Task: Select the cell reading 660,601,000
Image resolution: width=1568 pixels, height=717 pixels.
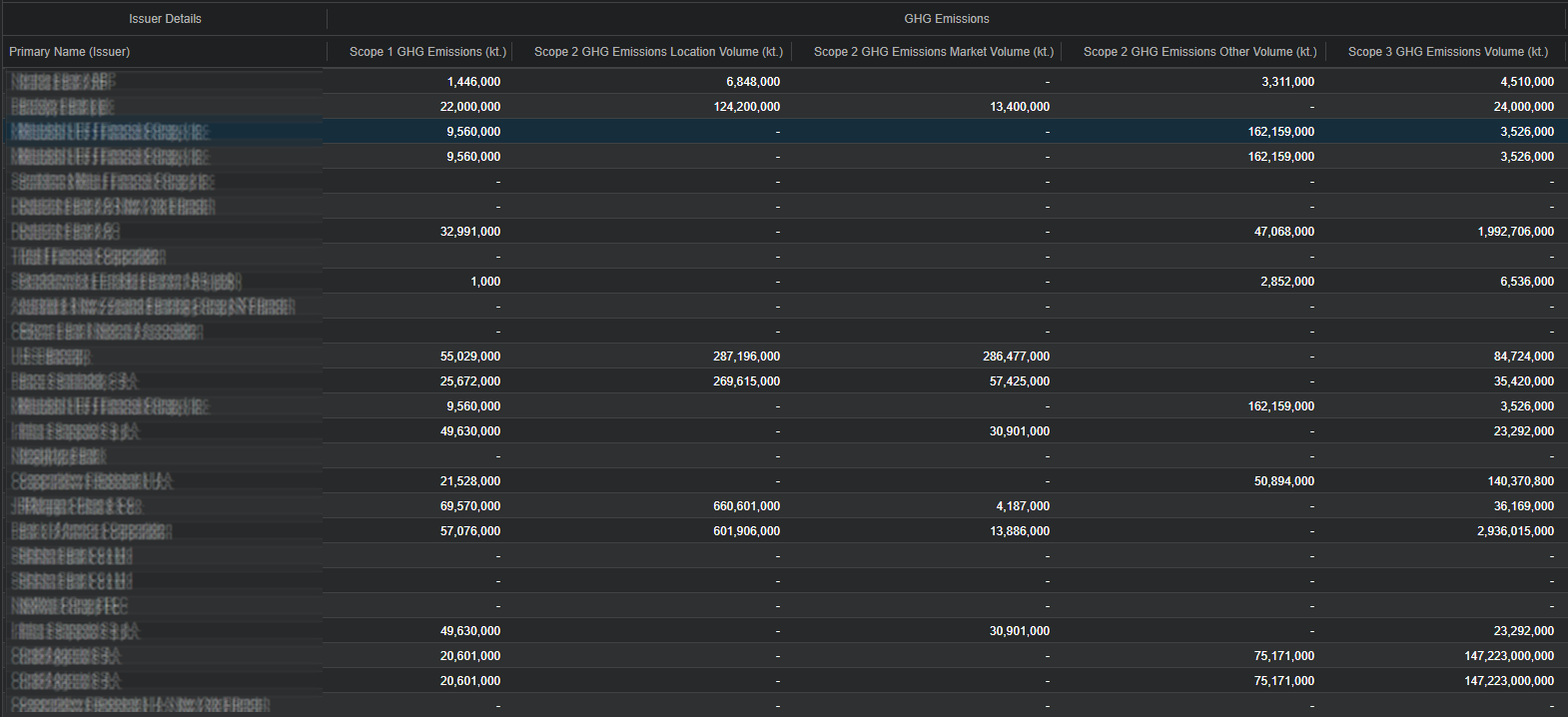Action: (747, 506)
